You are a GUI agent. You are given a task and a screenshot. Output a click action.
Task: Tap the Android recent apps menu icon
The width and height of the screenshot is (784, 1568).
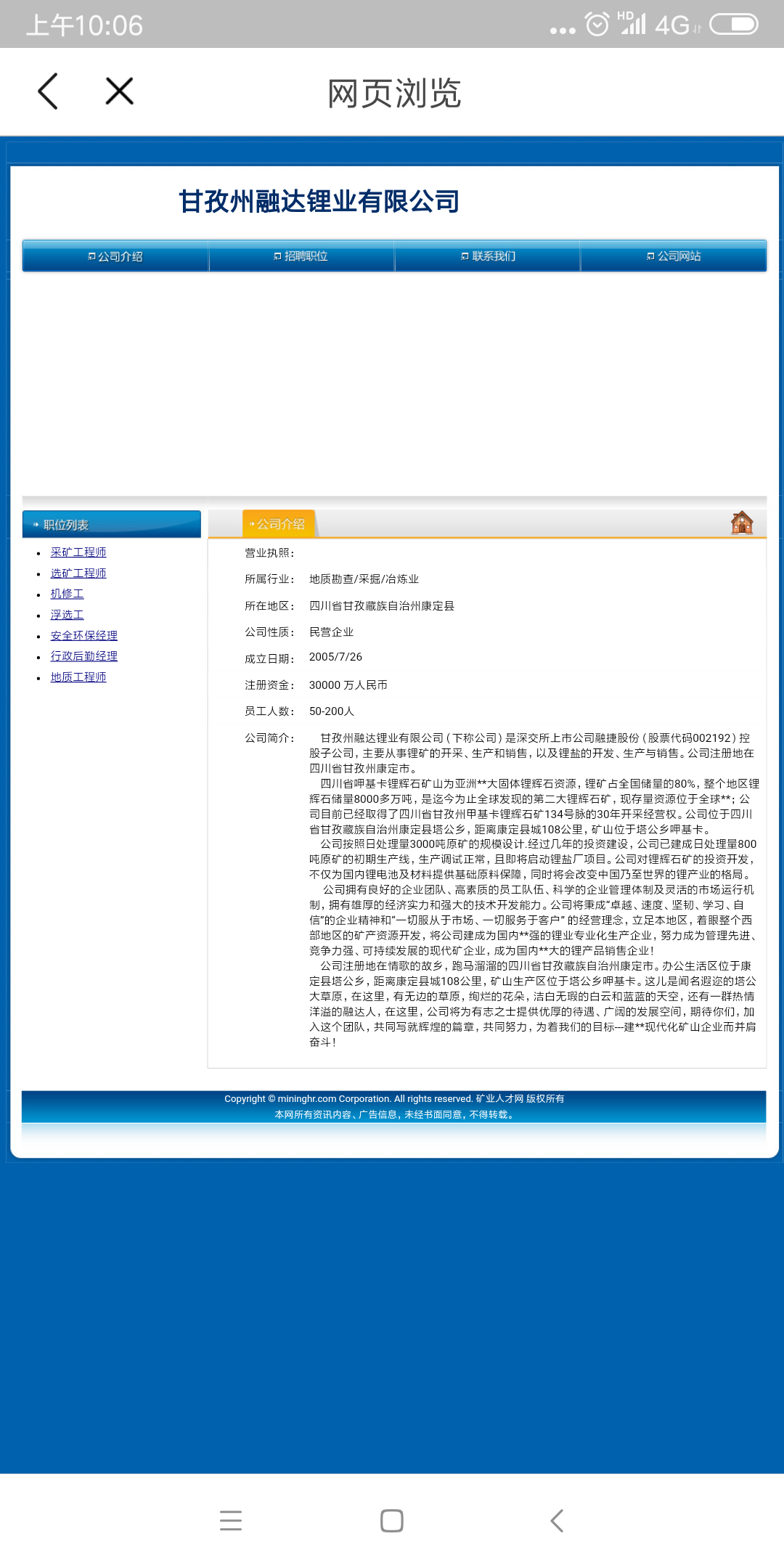point(231,1520)
